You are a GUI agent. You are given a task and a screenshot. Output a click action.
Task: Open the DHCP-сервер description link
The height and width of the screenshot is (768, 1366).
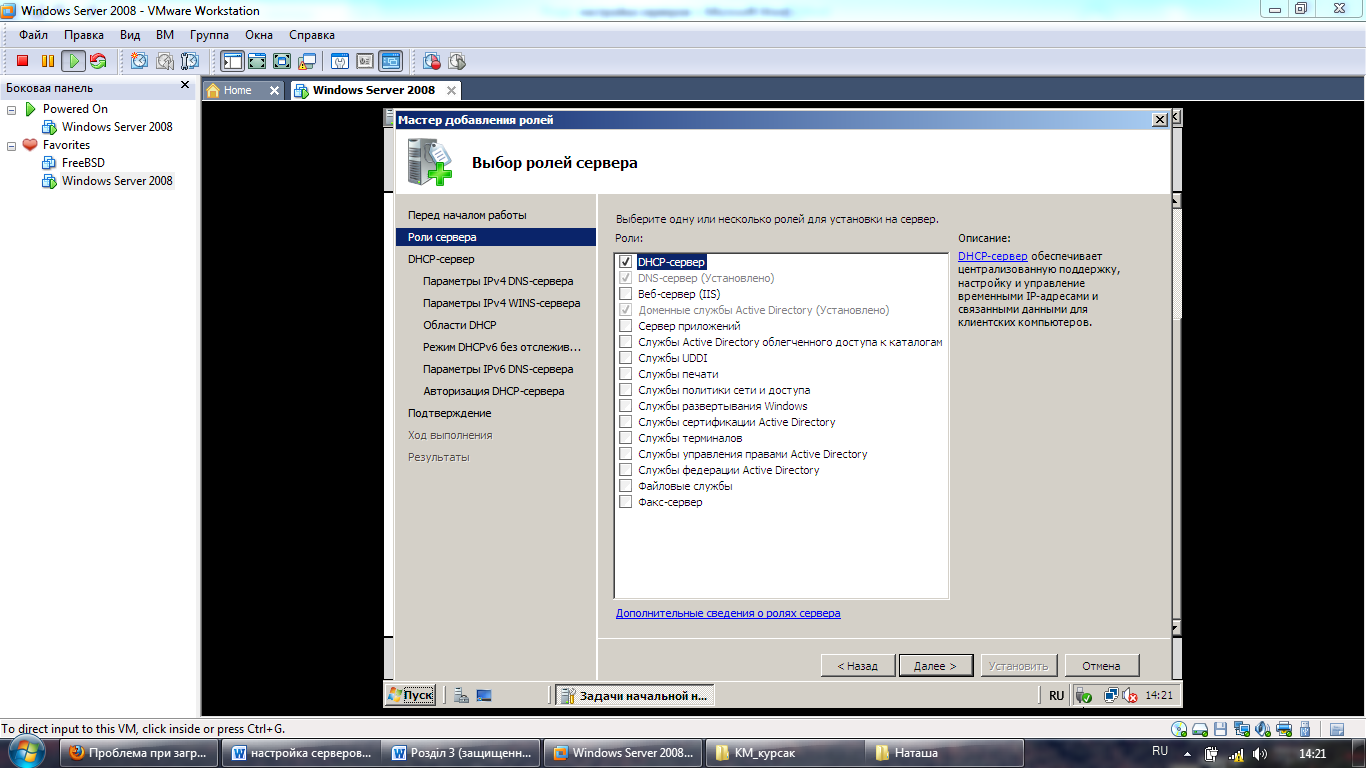pos(992,256)
